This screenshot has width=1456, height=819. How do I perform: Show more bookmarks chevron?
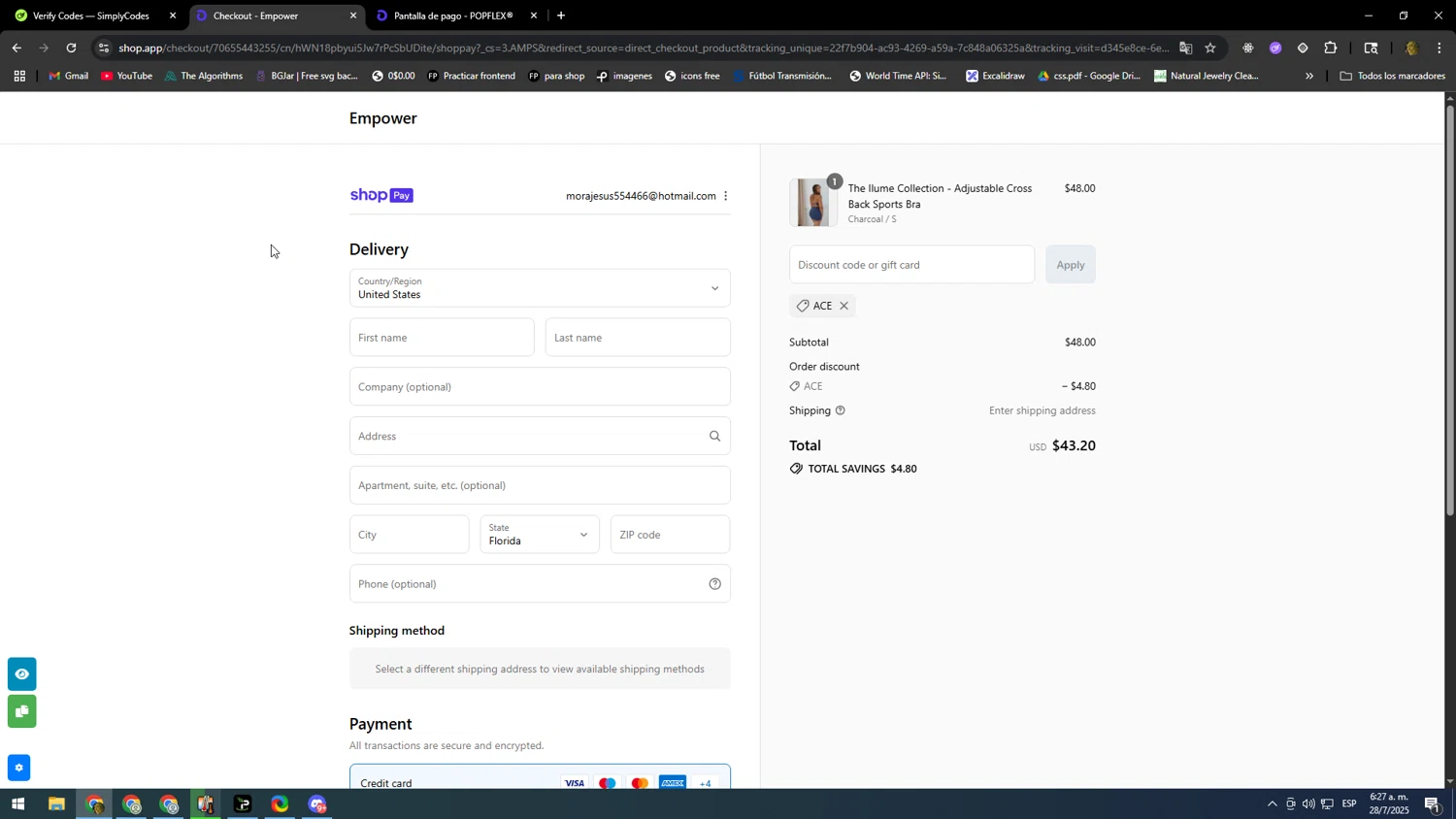click(1309, 76)
